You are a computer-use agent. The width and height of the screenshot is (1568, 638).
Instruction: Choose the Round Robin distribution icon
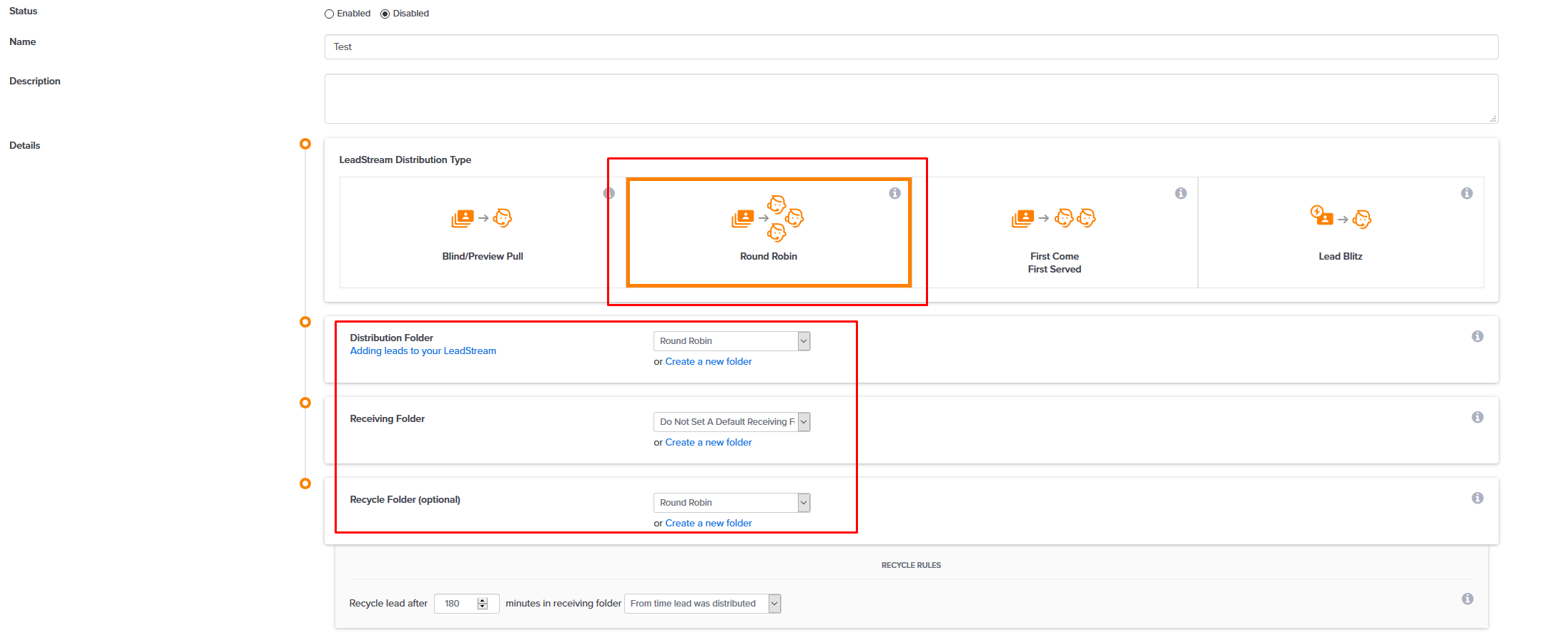768,218
